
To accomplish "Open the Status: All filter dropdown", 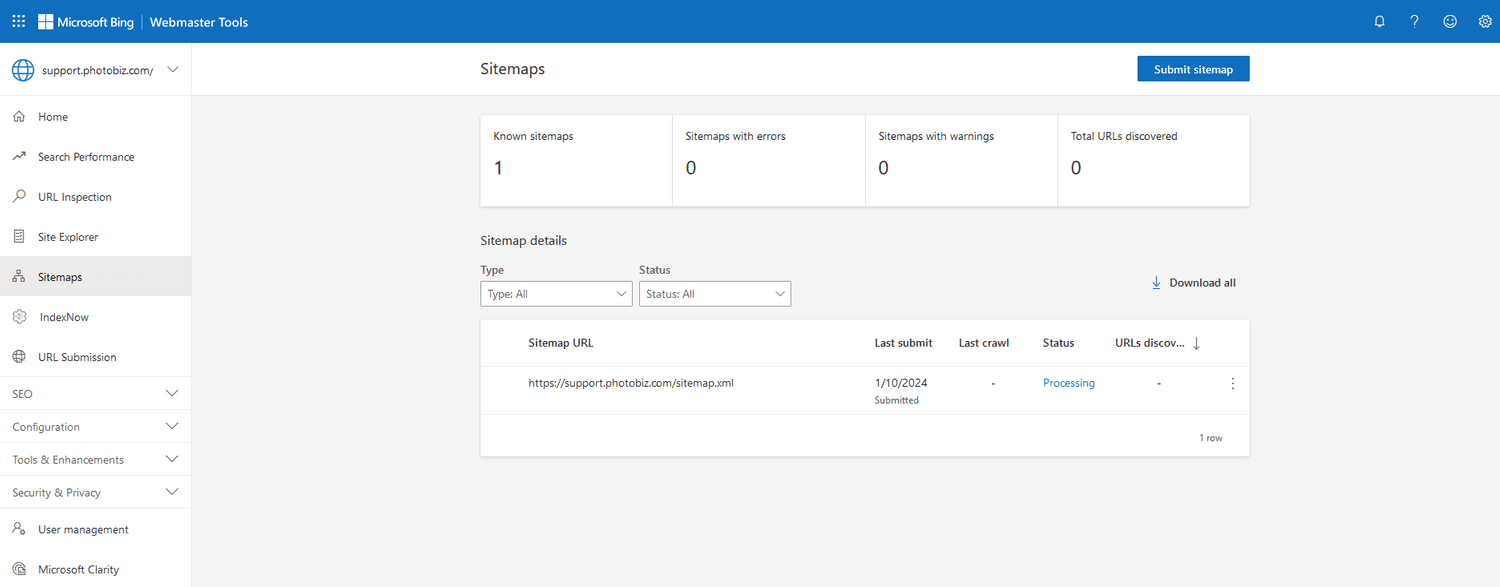I will coord(714,293).
